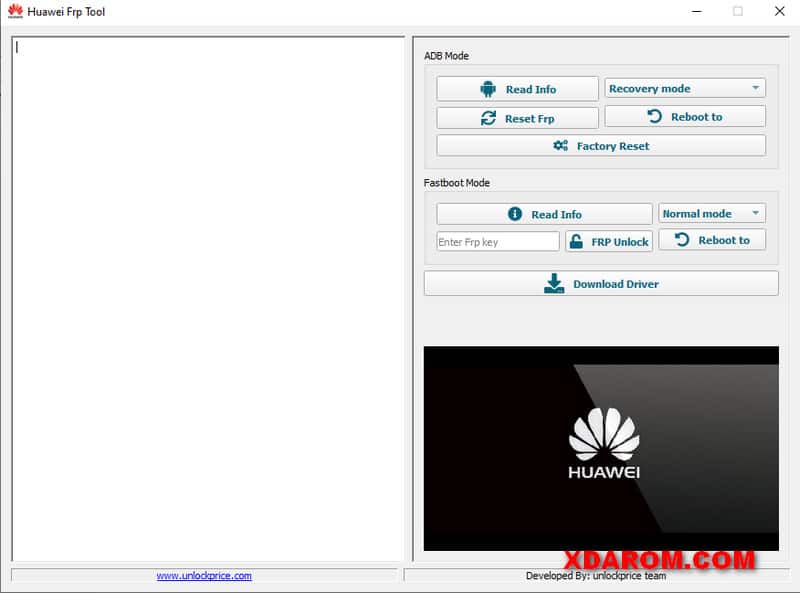Screen dimensions: 800x593
Task: Click the "Developed By: unlockprice team" status text
Action: click(596, 576)
